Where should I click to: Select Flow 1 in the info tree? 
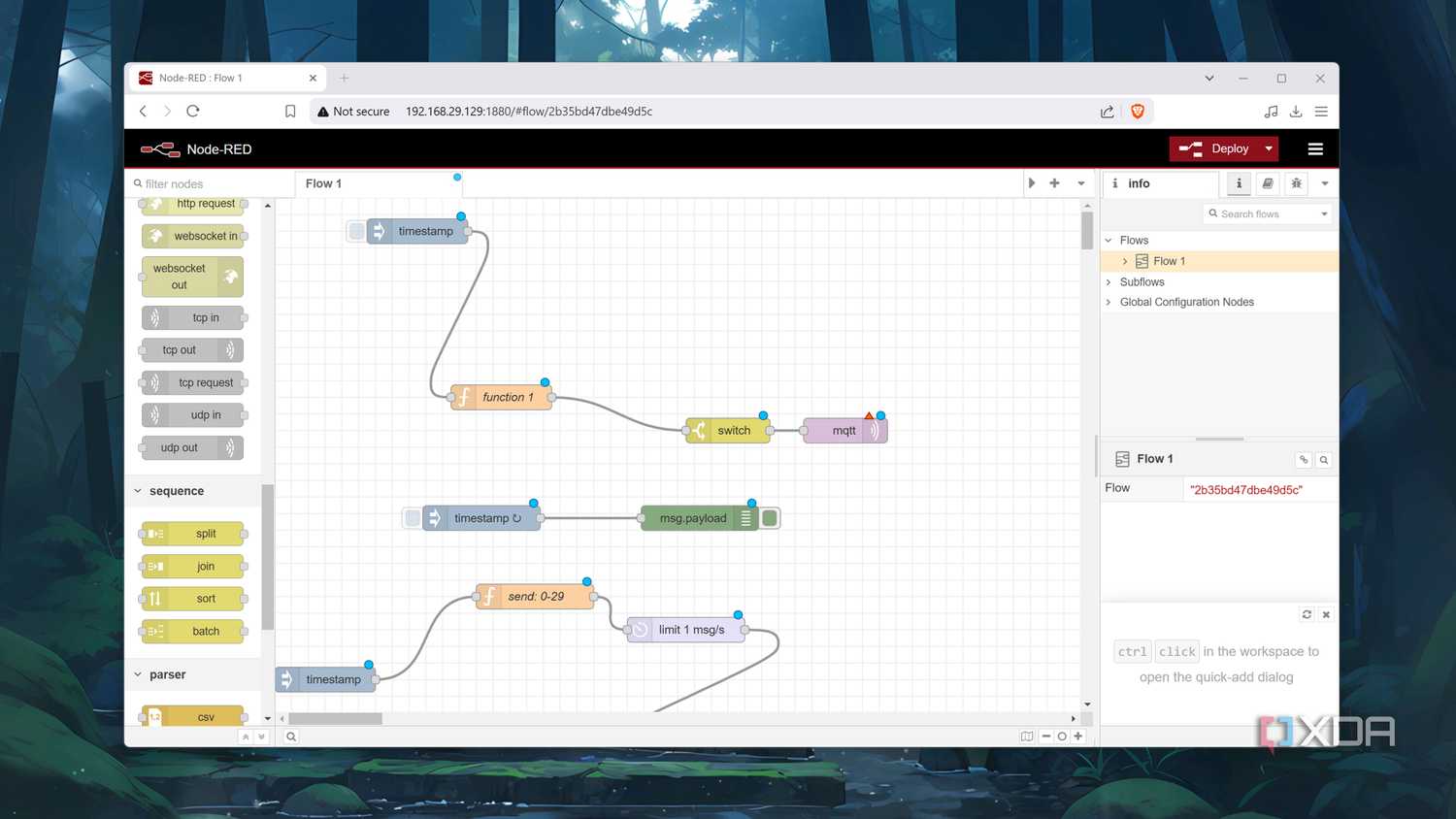(1219, 261)
